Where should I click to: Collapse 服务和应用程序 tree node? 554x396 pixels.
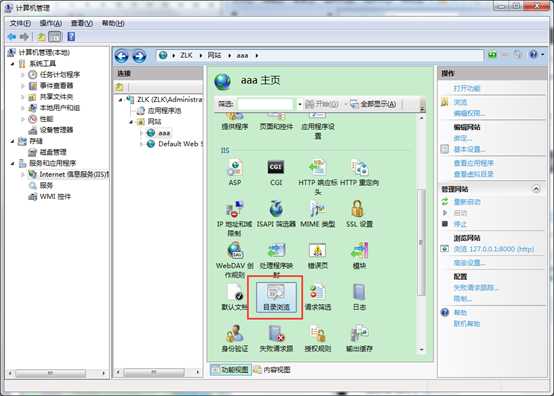13,164
